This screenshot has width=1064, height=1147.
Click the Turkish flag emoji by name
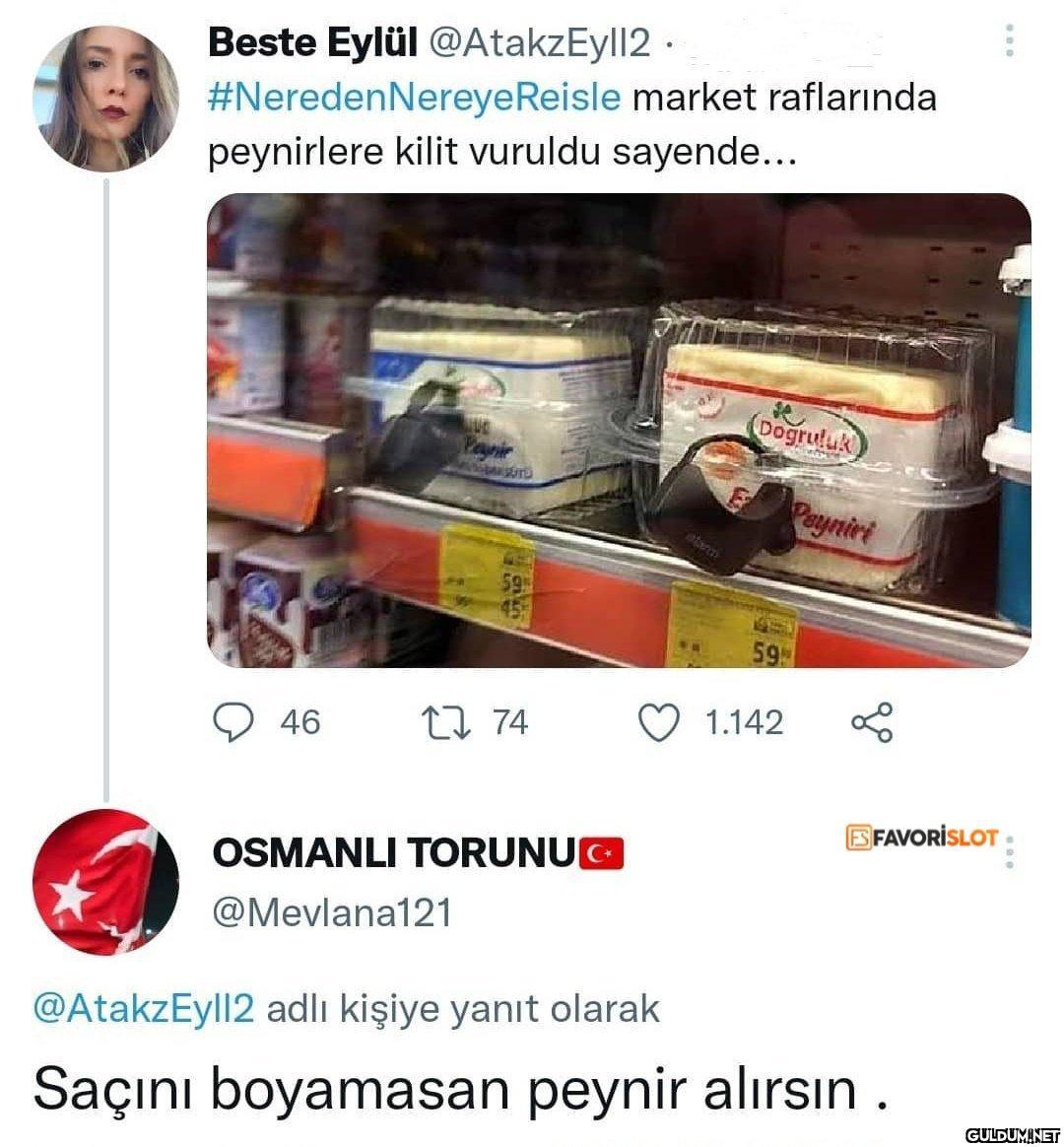tap(601, 853)
